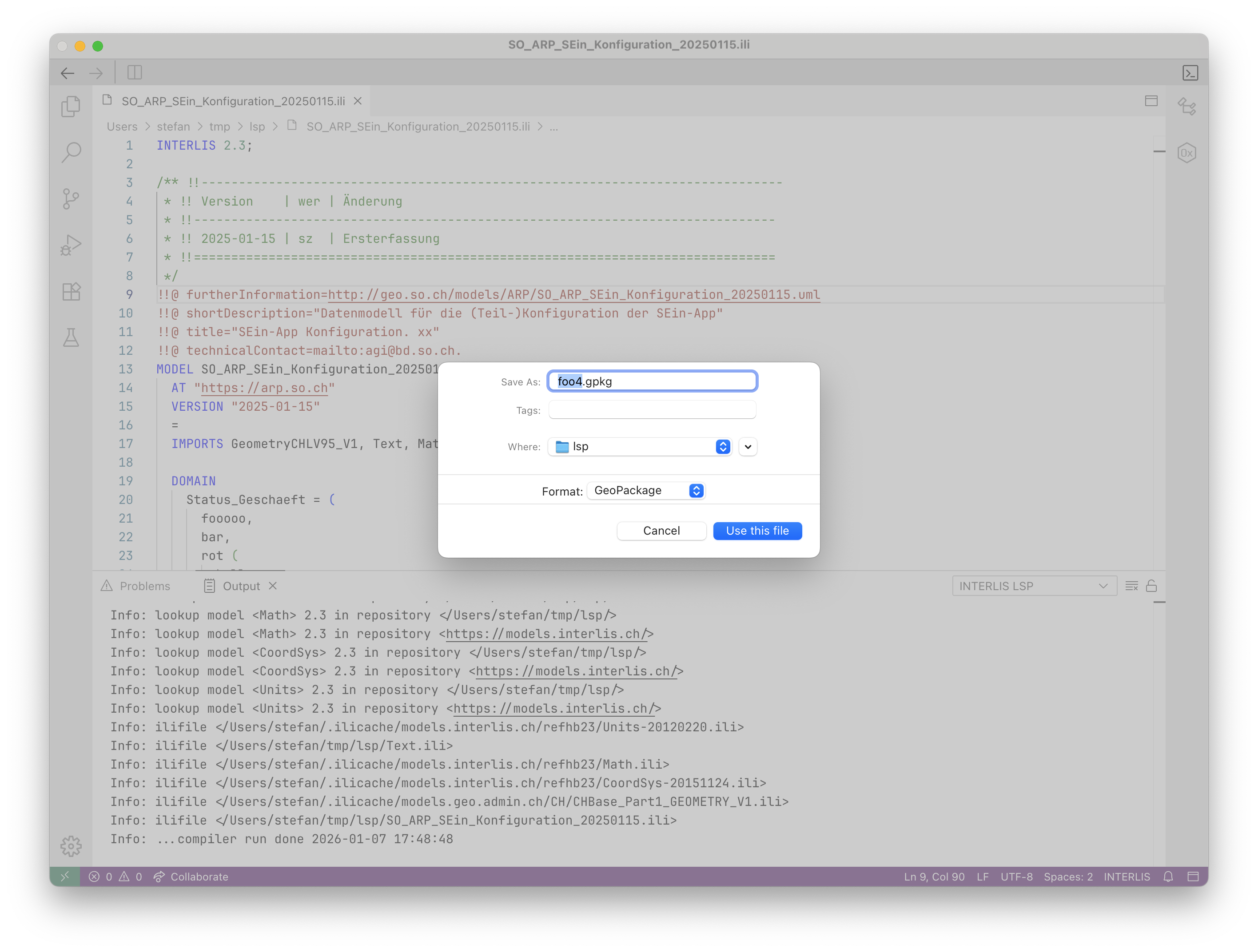The height and width of the screenshot is (952, 1258).
Task: Open the Where lsp folder dropdown
Action: click(640, 447)
